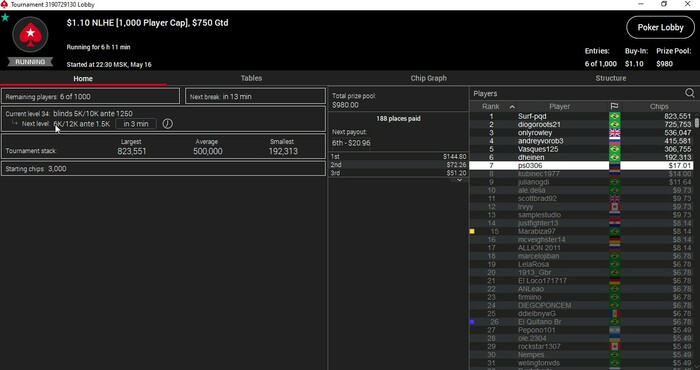This screenshot has width=700, height=370.
Task: Select player andreyvorob3
Action: [x=581, y=141]
